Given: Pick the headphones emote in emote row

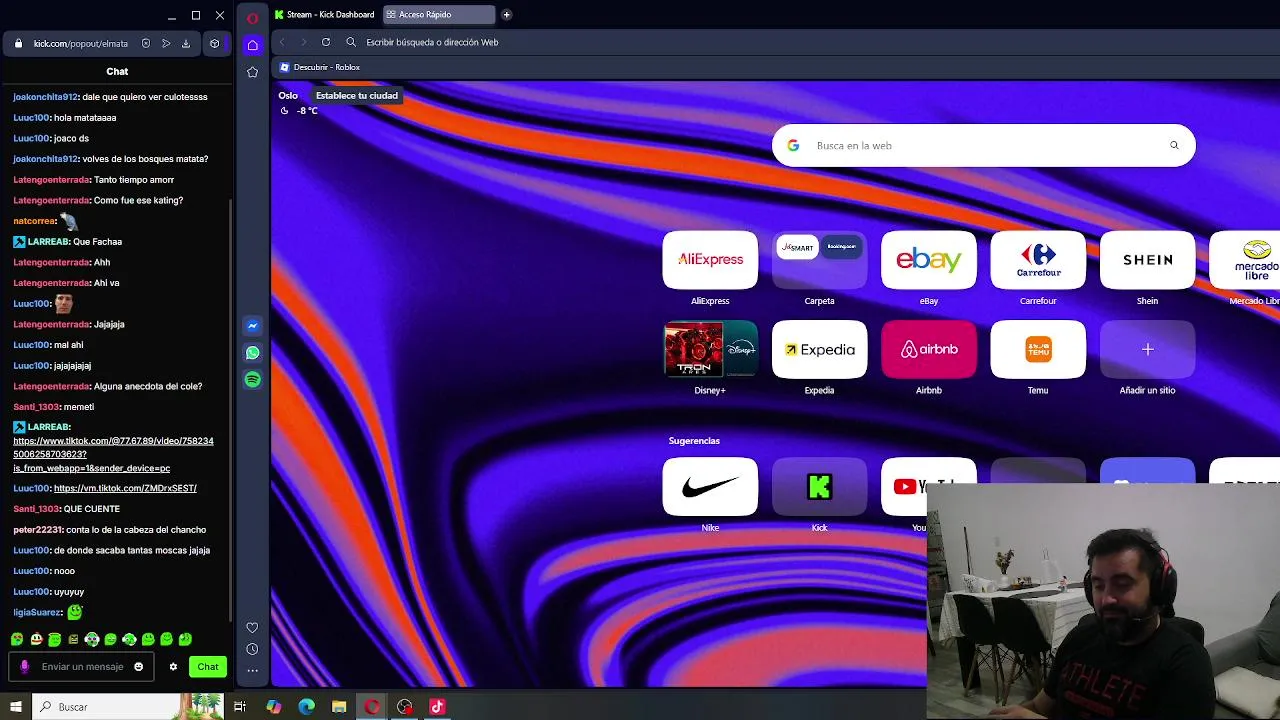Looking at the screenshot, I should tap(92, 639).
